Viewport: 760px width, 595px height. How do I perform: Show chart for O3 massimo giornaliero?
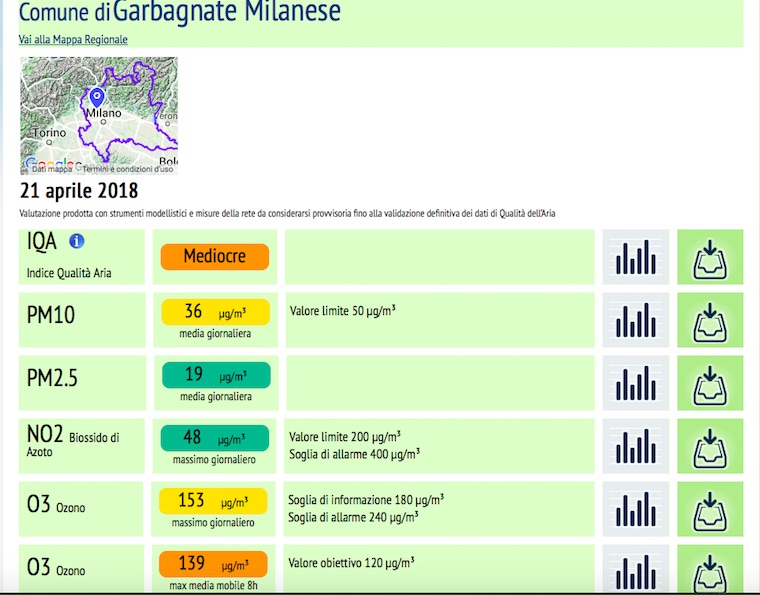(x=635, y=509)
